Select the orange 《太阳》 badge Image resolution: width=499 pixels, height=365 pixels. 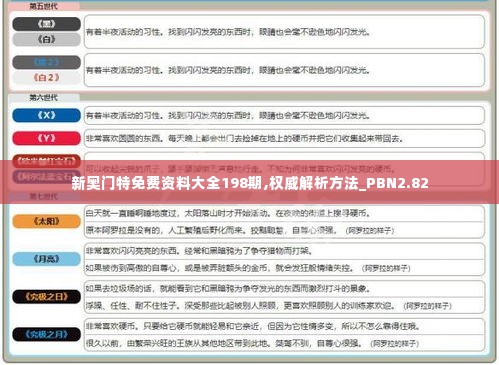coord(46,221)
